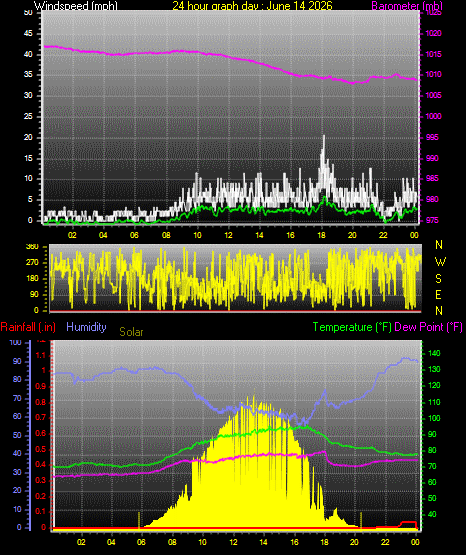The width and height of the screenshot is (466, 555).
Task: Click "360" on the wind direction axis
Action: point(32,247)
